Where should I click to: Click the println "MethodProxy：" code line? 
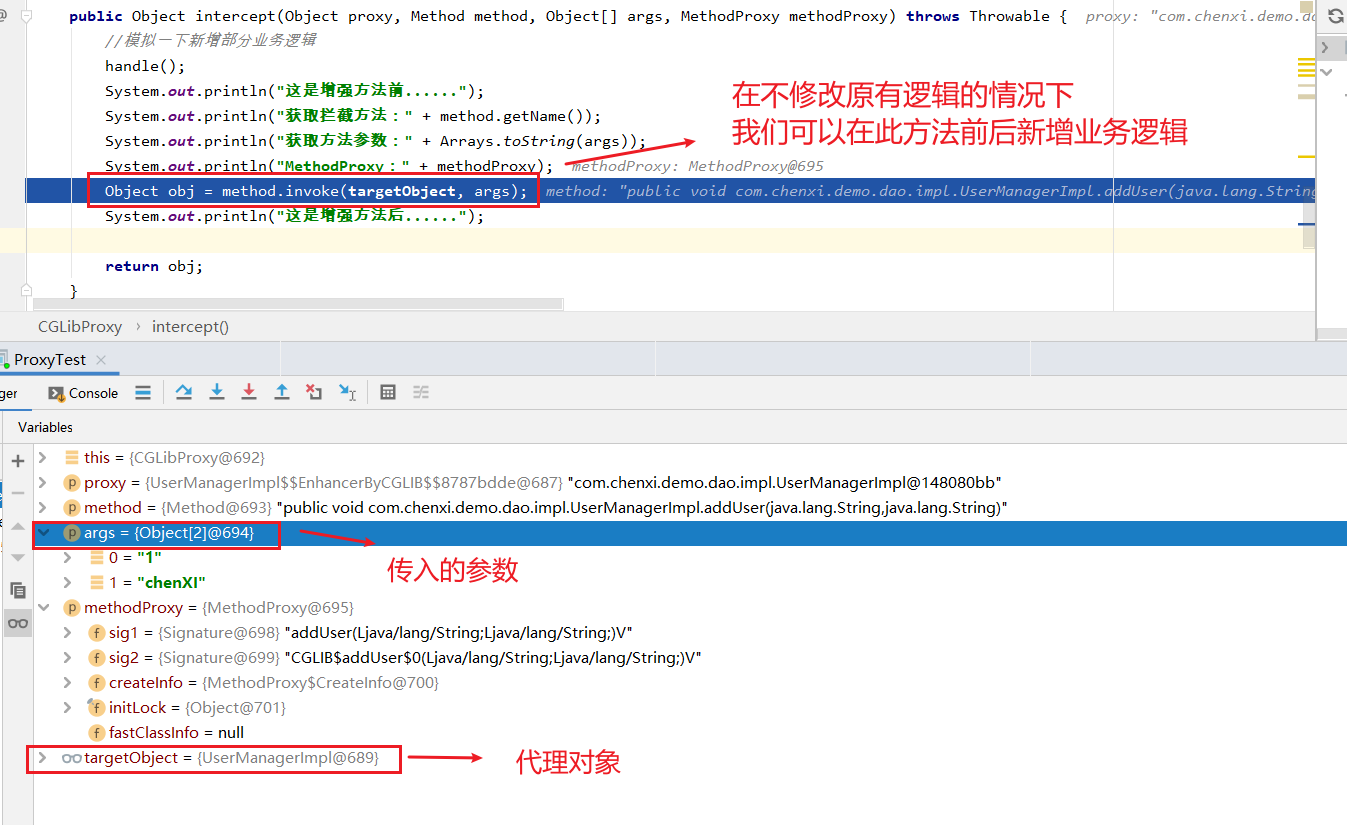pyautogui.click(x=329, y=166)
